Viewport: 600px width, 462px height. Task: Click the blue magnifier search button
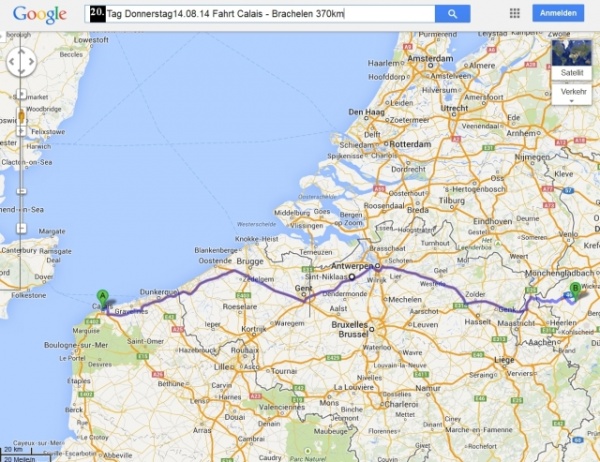coord(452,14)
